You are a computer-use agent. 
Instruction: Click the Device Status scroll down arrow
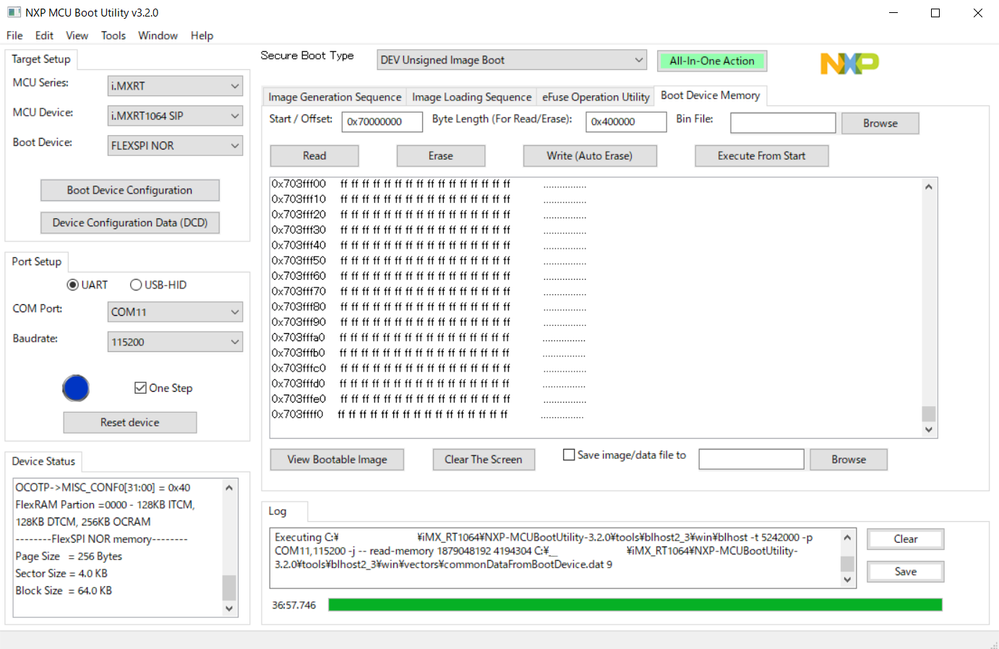(x=229, y=608)
